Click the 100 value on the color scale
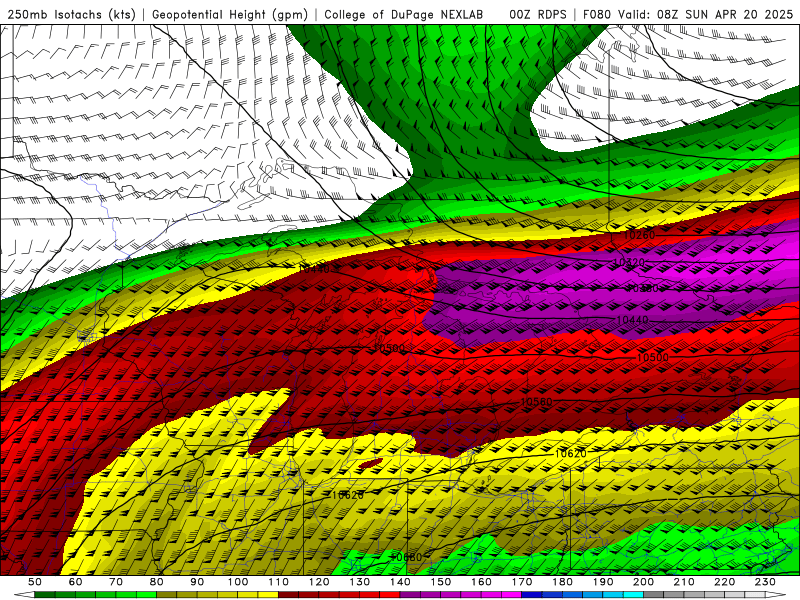Screen dimensions: 800x600 238,582
